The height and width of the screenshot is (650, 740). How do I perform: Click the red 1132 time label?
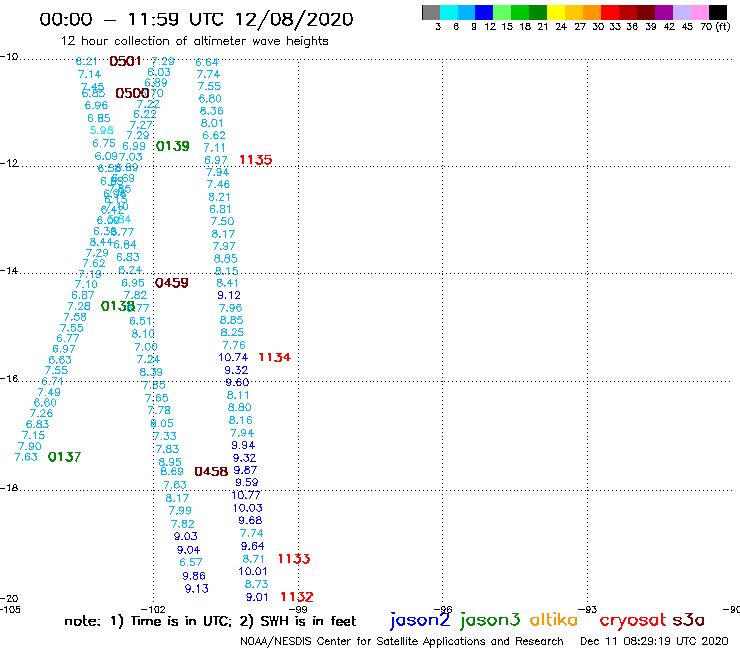tap(297, 597)
